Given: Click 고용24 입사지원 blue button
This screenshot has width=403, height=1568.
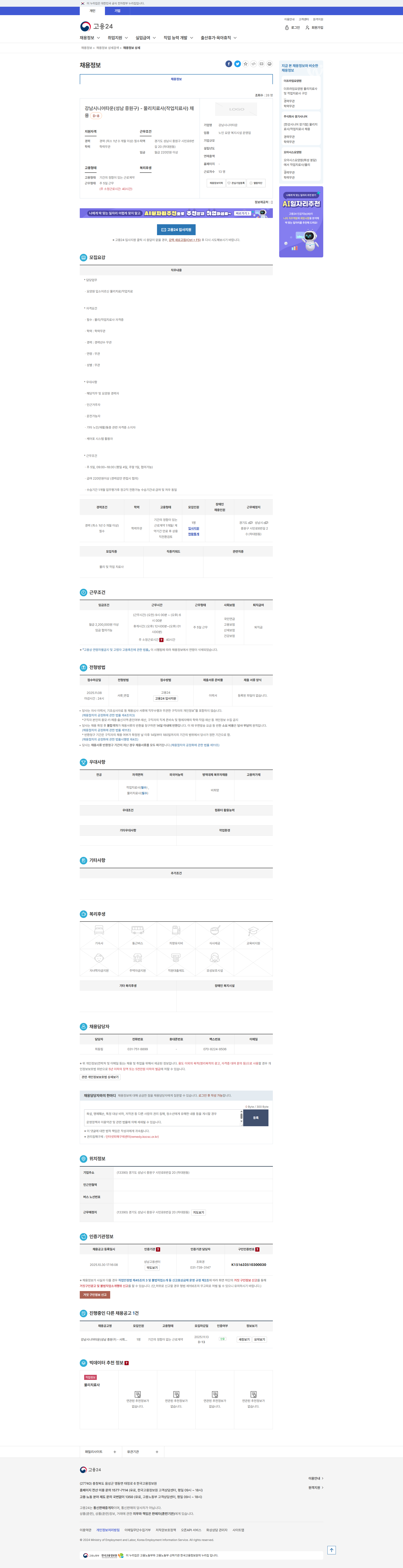Looking at the screenshot, I should [176, 229].
